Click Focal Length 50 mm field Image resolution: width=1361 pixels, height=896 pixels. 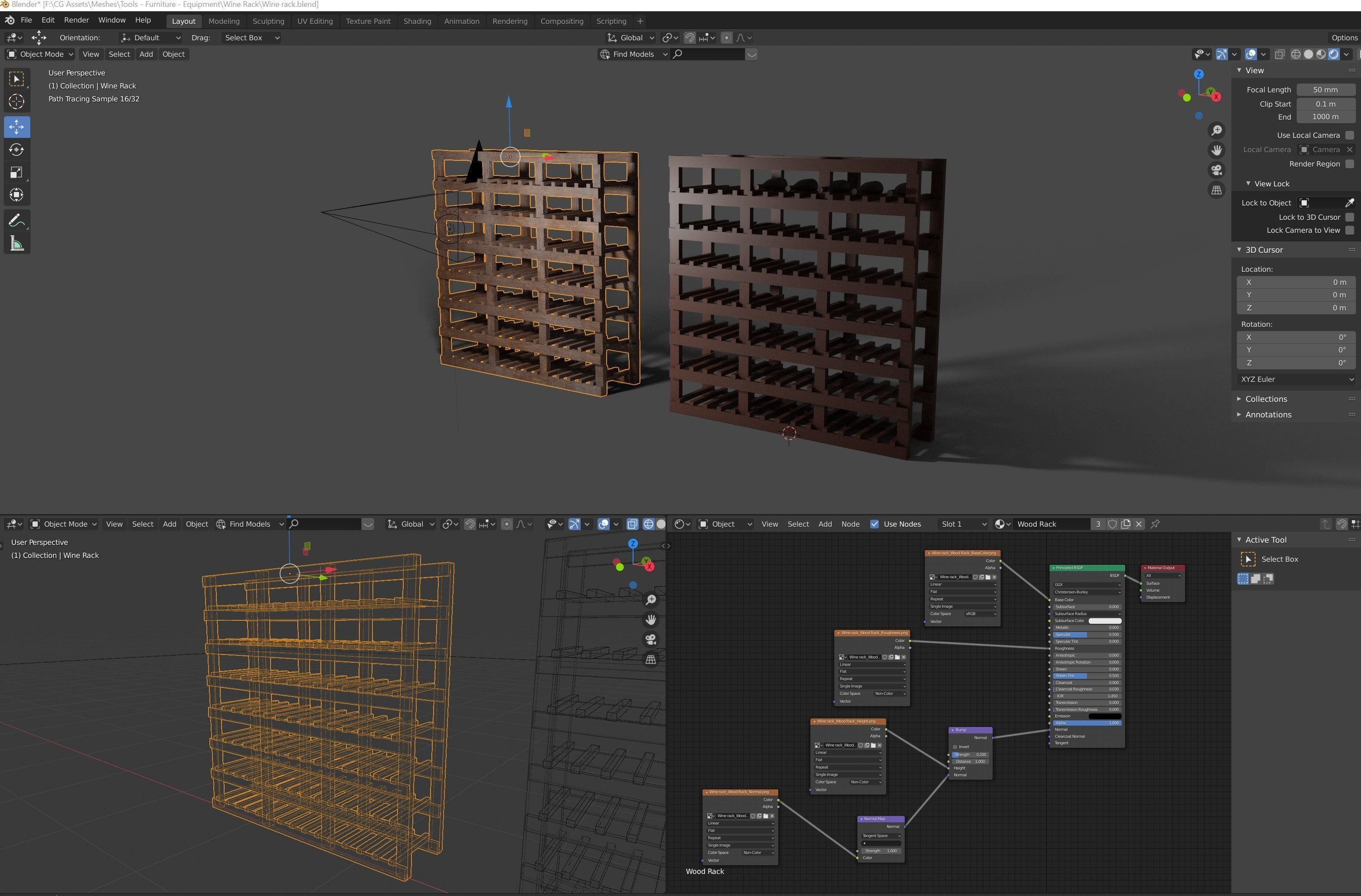point(1325,90)
